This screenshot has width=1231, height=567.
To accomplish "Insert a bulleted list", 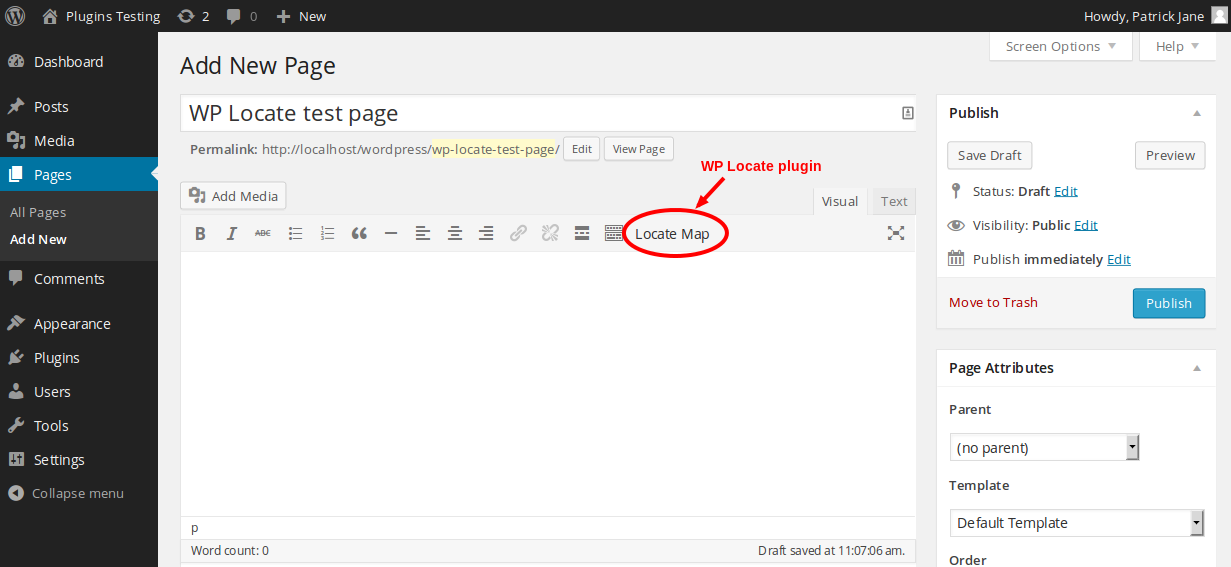I will click(x=295, y=234).
